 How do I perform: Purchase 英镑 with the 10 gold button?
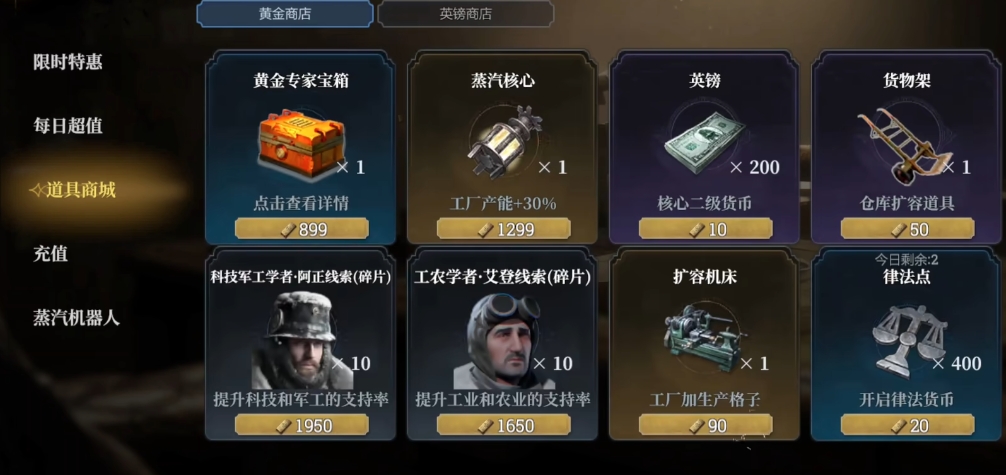[706, 229]
